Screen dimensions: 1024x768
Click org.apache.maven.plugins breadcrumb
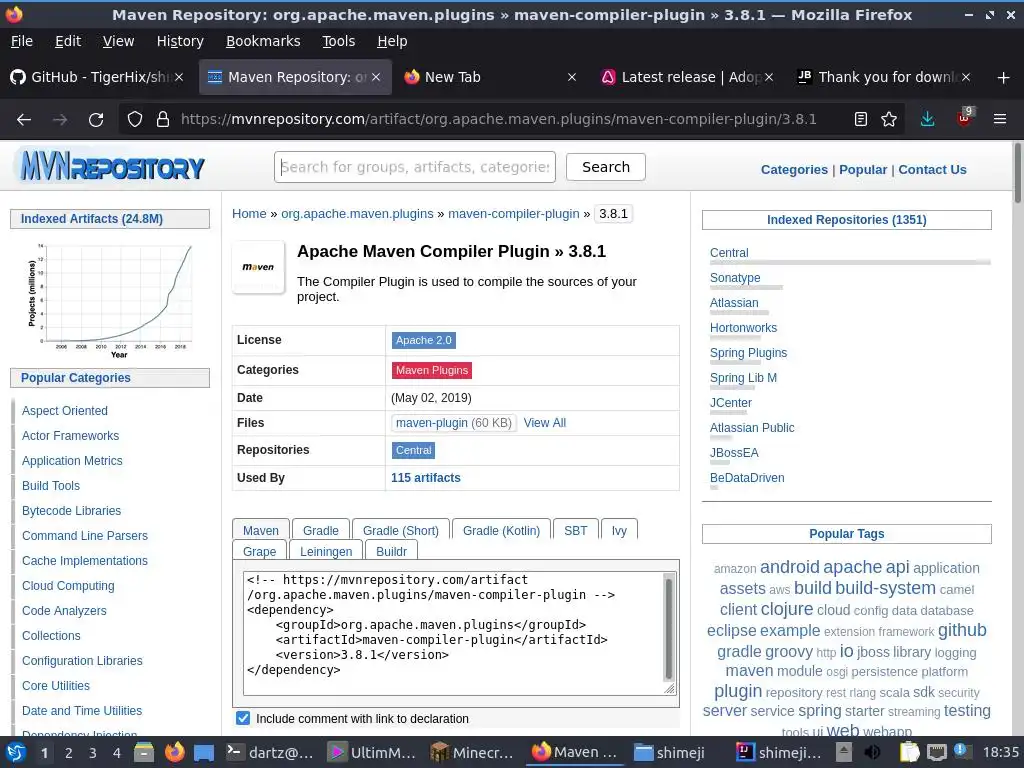(357, 214)
